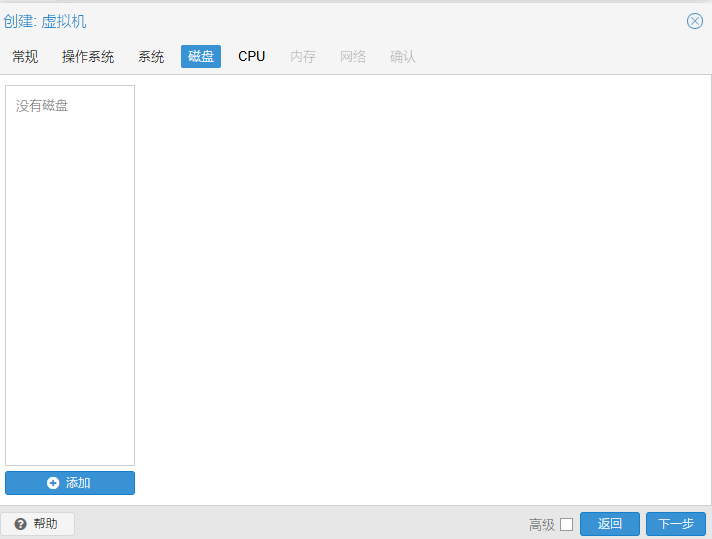Click the 返回 button
This screenshot has width=712, height=539.
coord(610,524)
